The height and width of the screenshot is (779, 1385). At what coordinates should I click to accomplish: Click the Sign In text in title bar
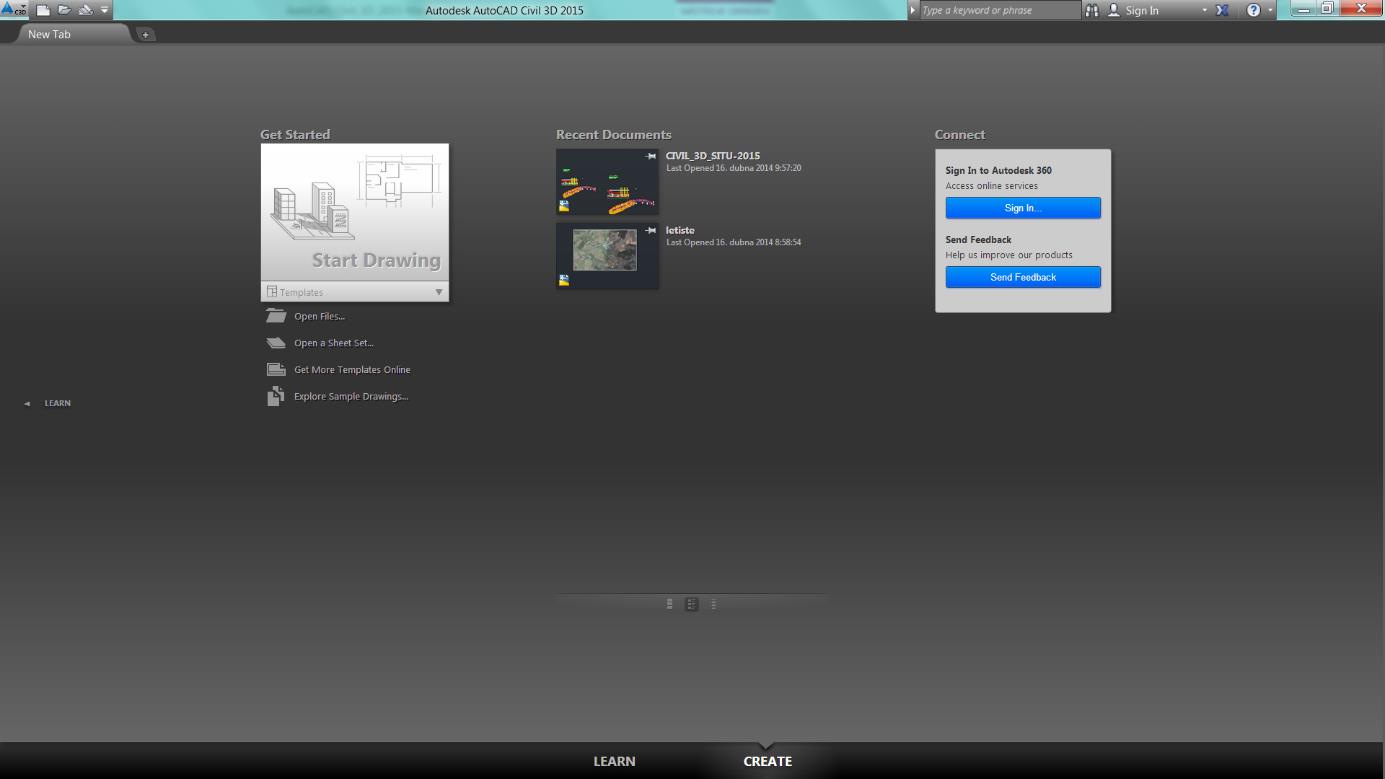[x=1142, y=11]
